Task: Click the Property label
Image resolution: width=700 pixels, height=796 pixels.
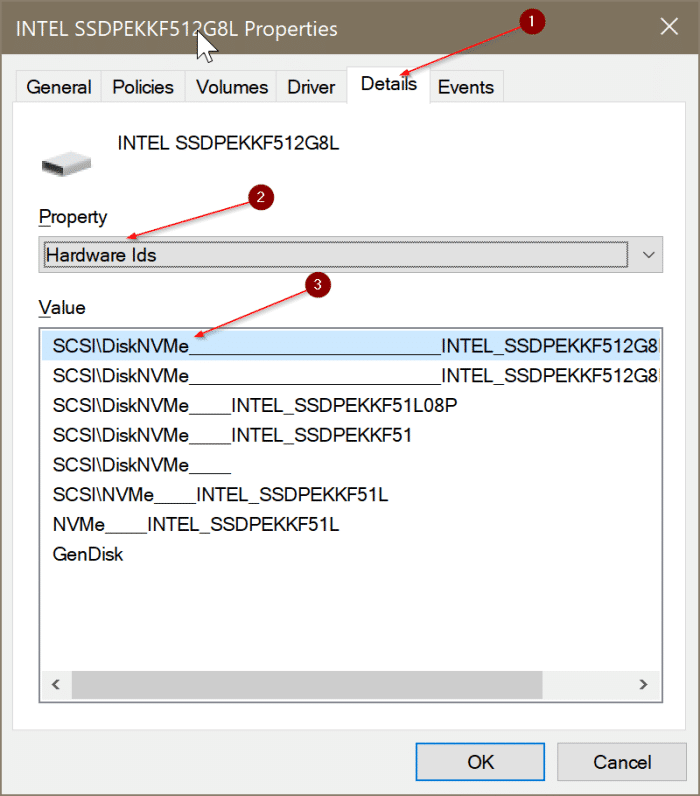Action: pyautogui.click(x=73, y=217)
